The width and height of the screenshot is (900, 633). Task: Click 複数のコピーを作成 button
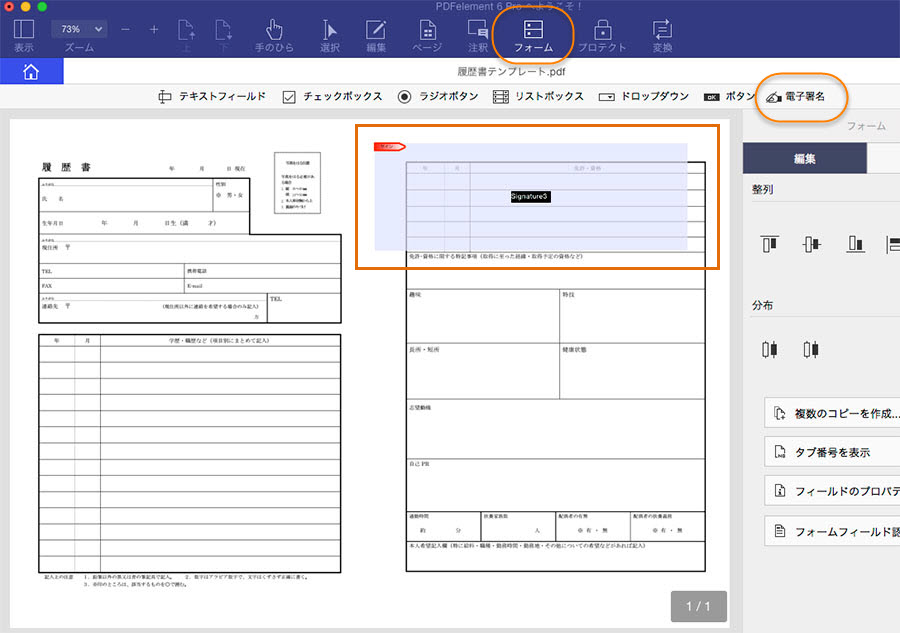pyautogui.click(x=832, y=413)
